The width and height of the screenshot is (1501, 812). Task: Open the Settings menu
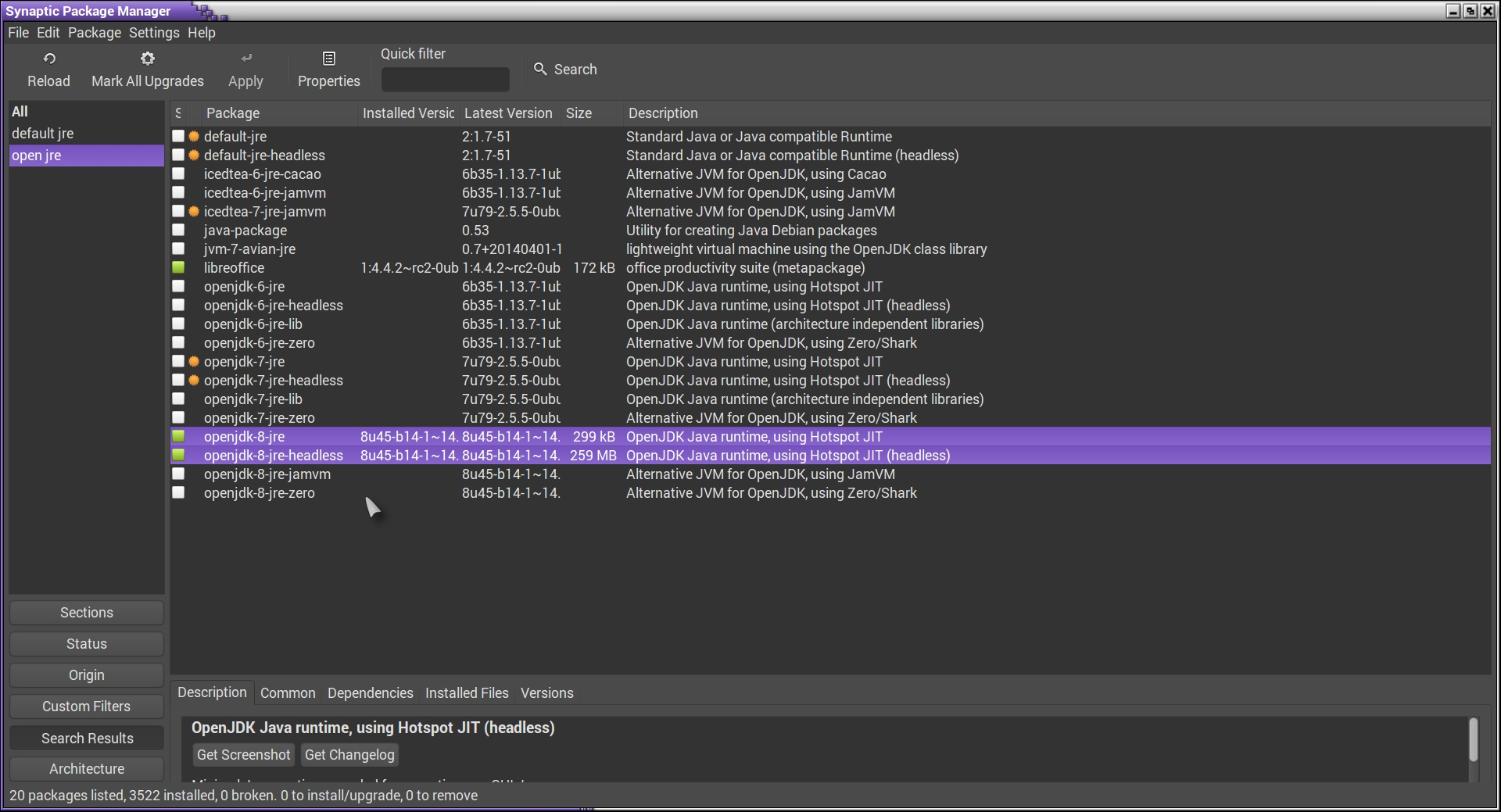pos(154,33)
